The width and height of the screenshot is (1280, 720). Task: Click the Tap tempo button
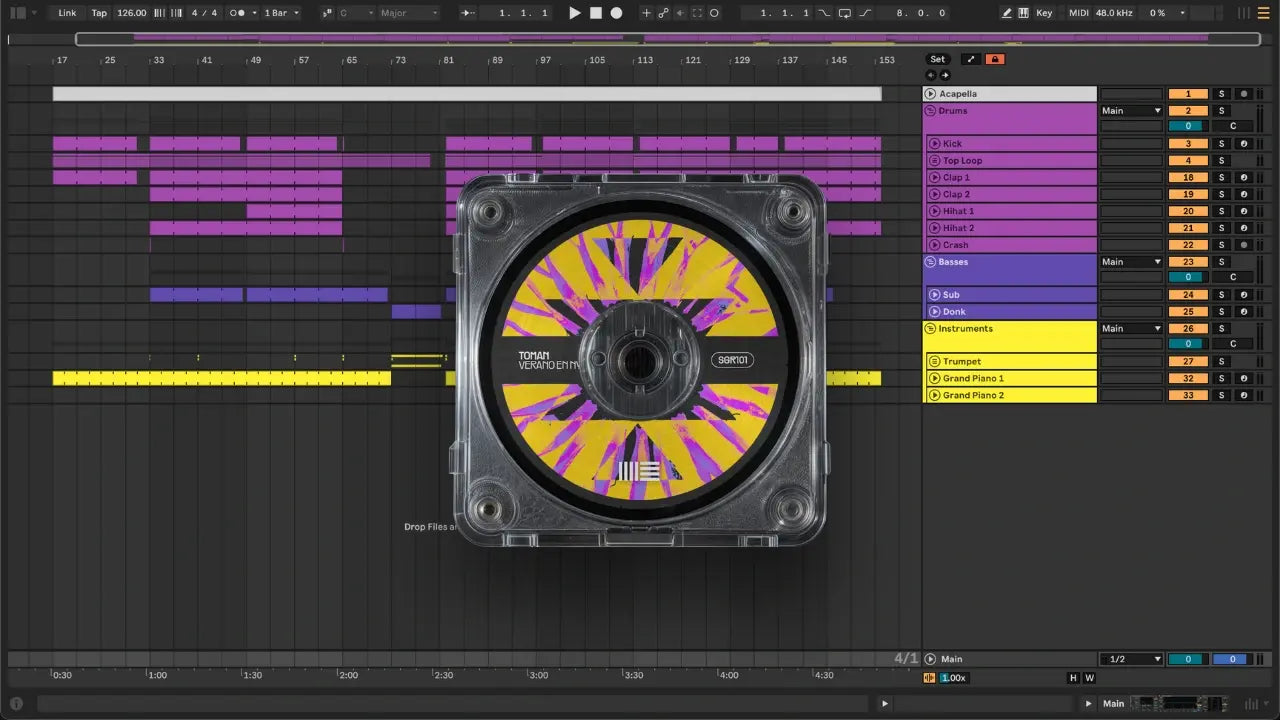[x=99, y=13]
